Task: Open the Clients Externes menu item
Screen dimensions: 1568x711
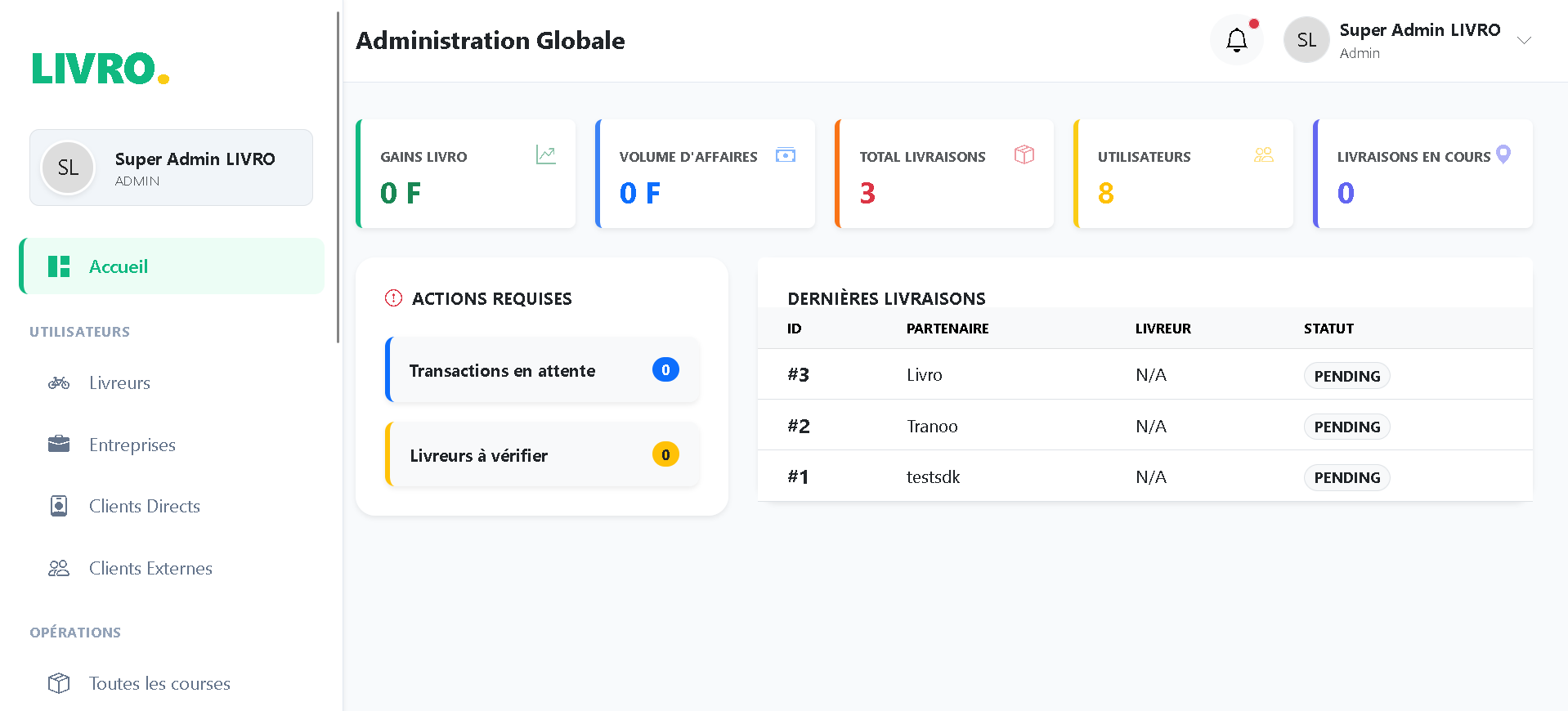Action: 172,568
